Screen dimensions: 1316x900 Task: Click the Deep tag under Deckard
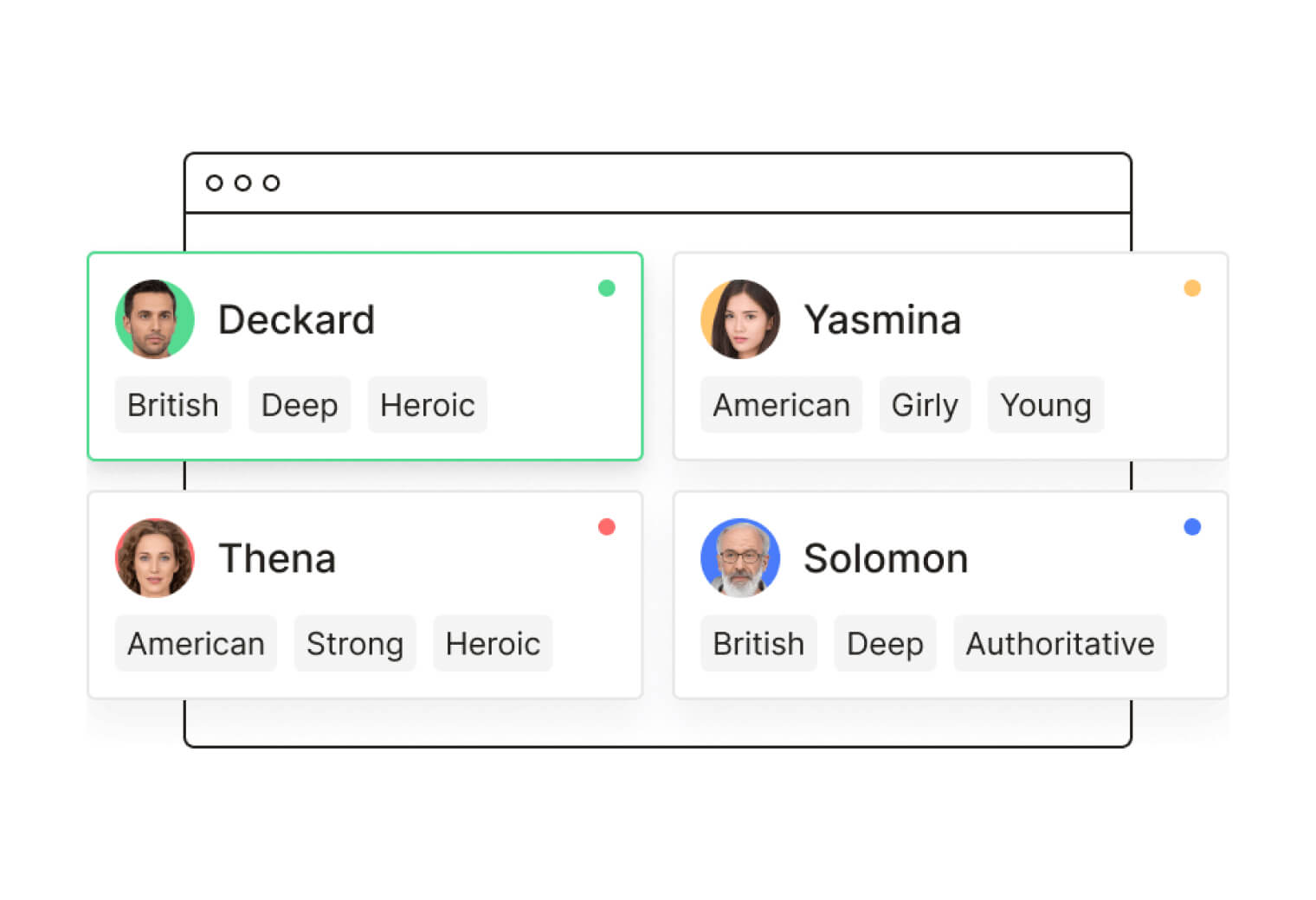[300, 405]
